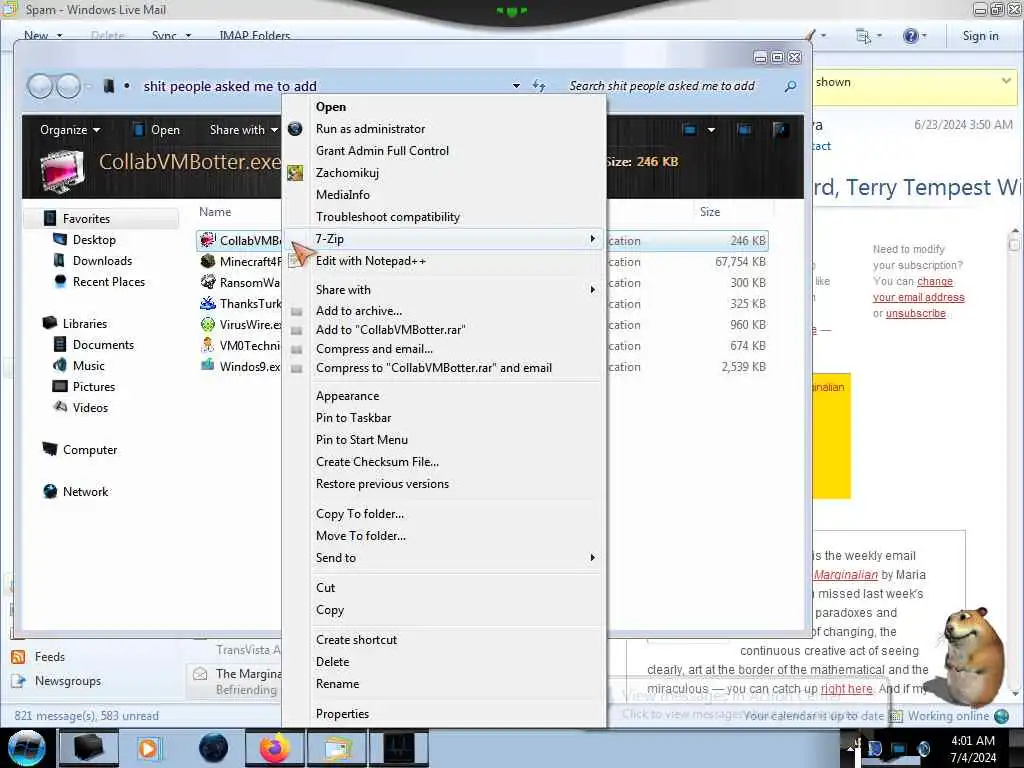The image size is (1024, 768).
Task: Select Downloads in Favorites
Action: (x=102, y=261)
